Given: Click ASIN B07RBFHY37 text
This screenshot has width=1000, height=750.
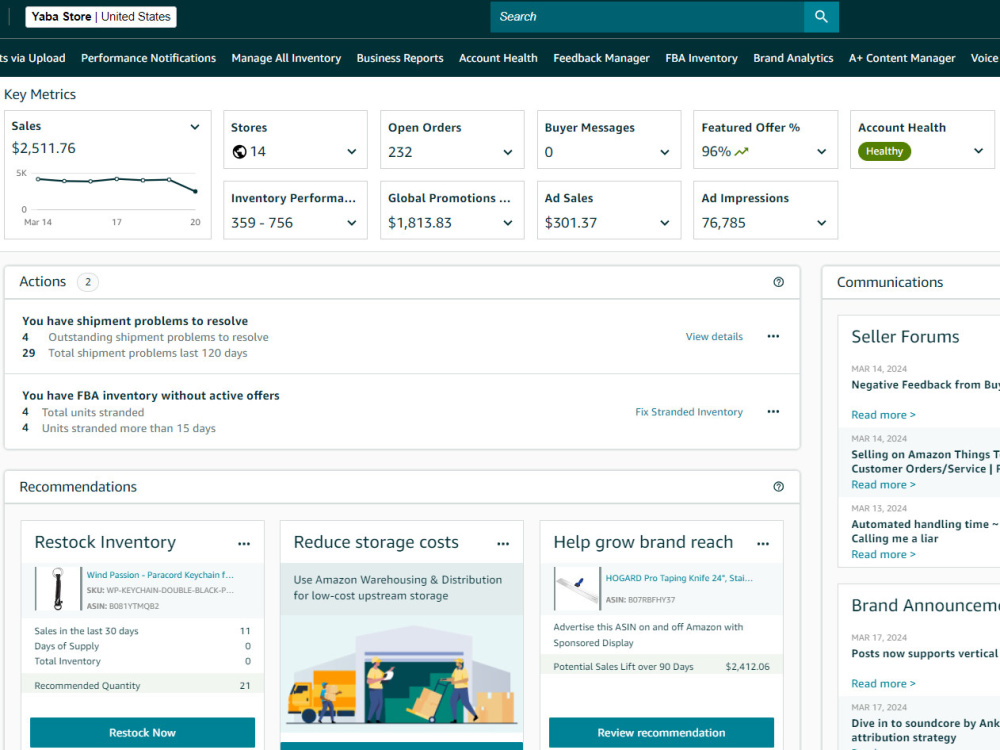Looking at the screenshot, I should tap(640, 600).
